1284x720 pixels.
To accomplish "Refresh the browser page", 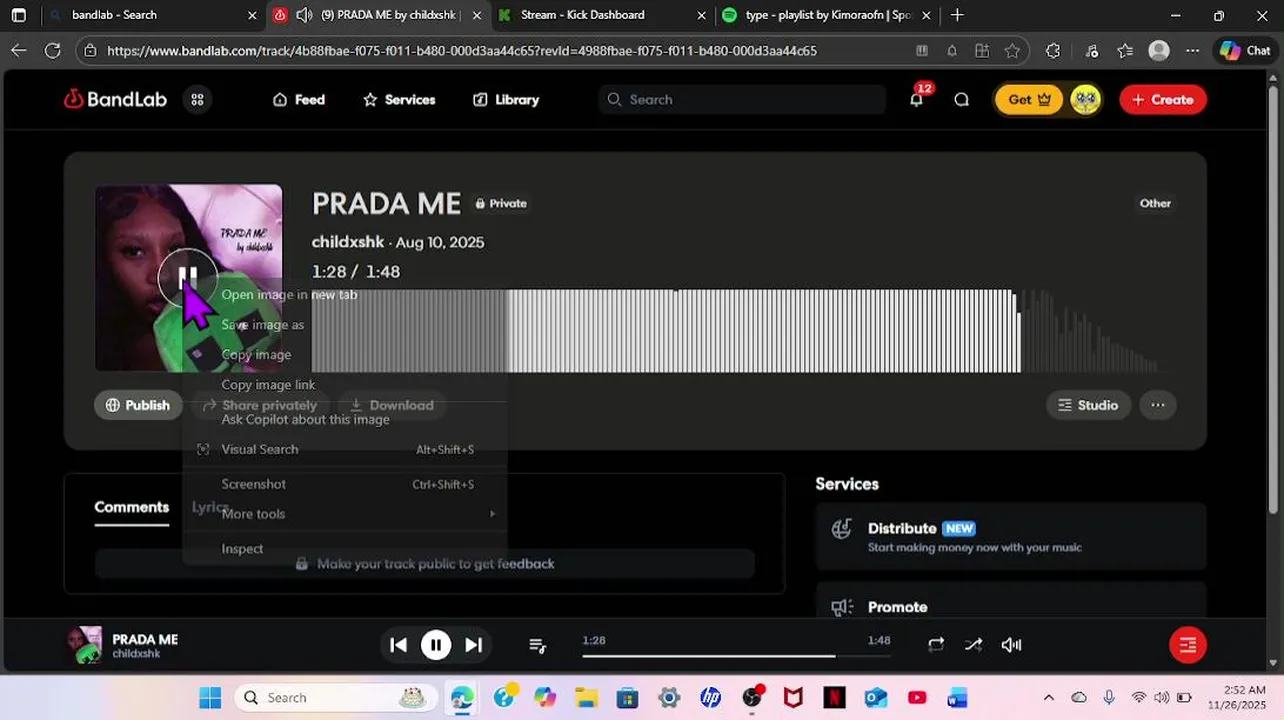I will point(53,51).
